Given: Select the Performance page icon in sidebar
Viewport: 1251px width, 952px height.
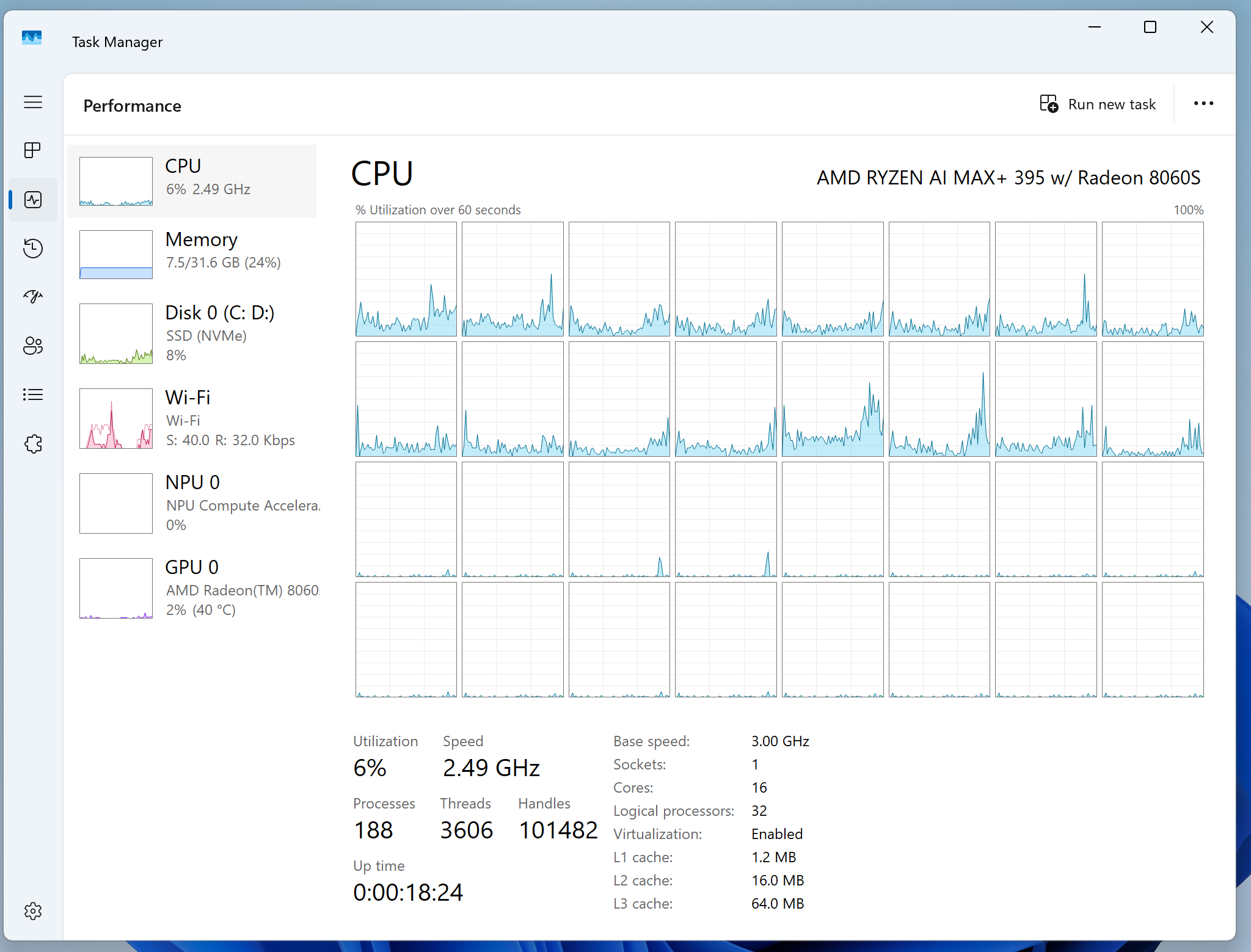Looking at the screenshot, I should [33, 200].
